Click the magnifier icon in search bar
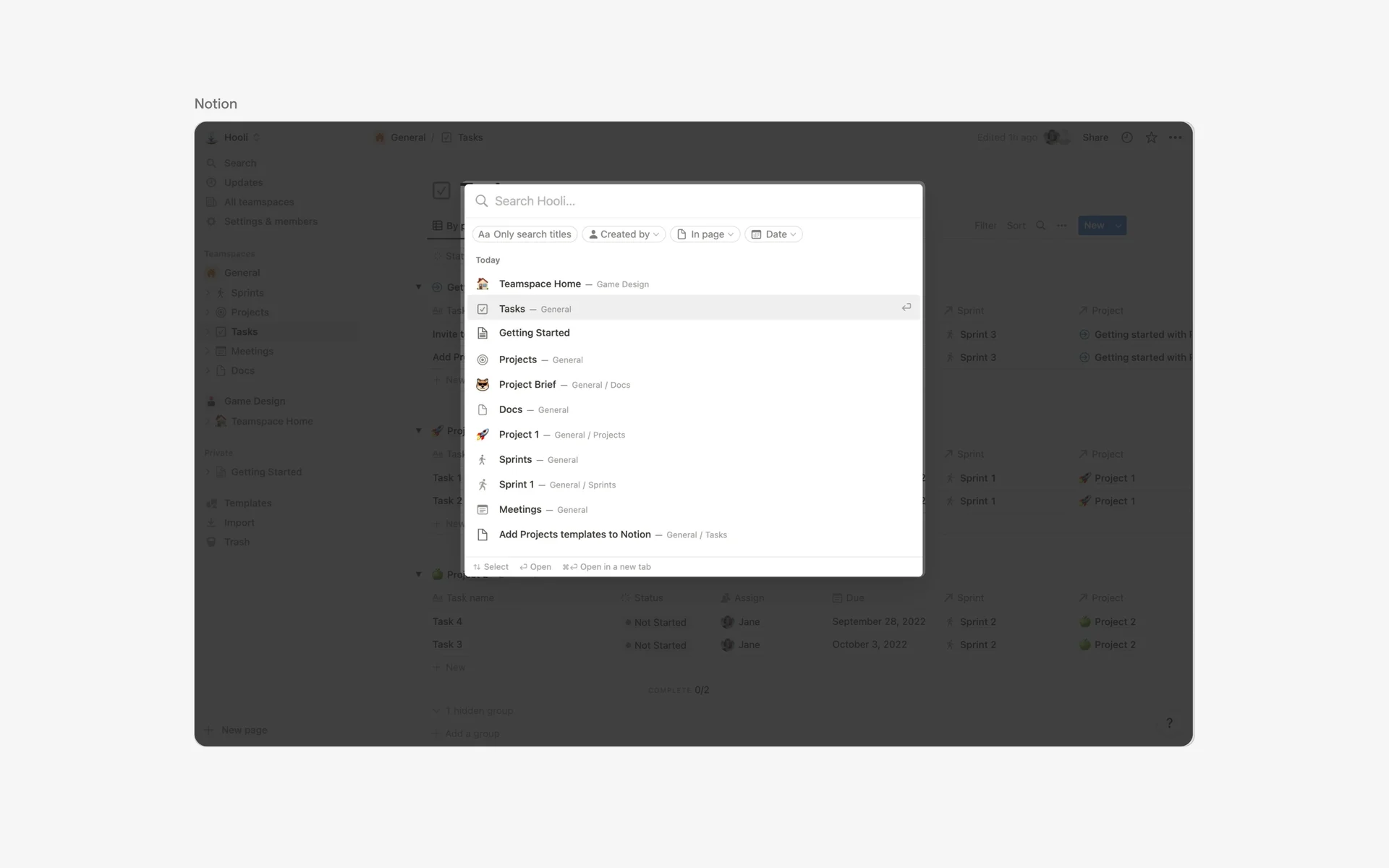The height and width of the screenshot is (868, 1389). coord(482,201)
